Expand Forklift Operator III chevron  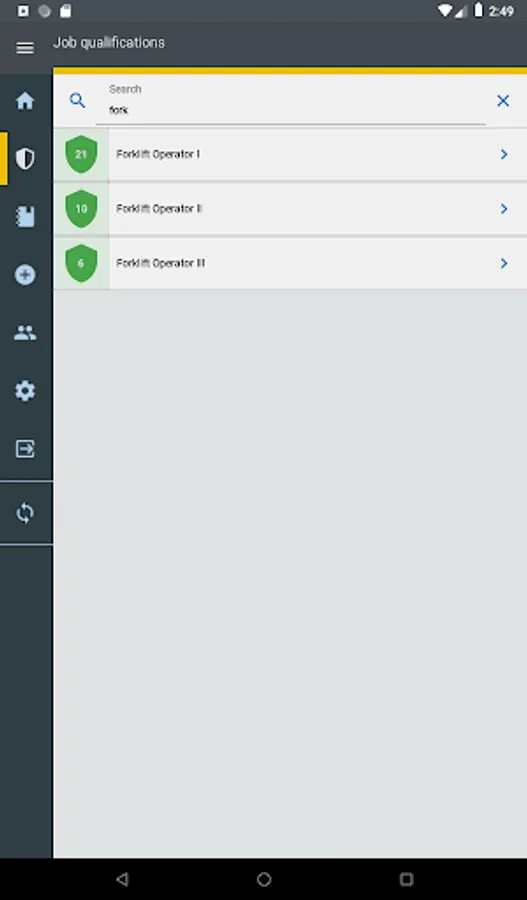coord(503,263)
